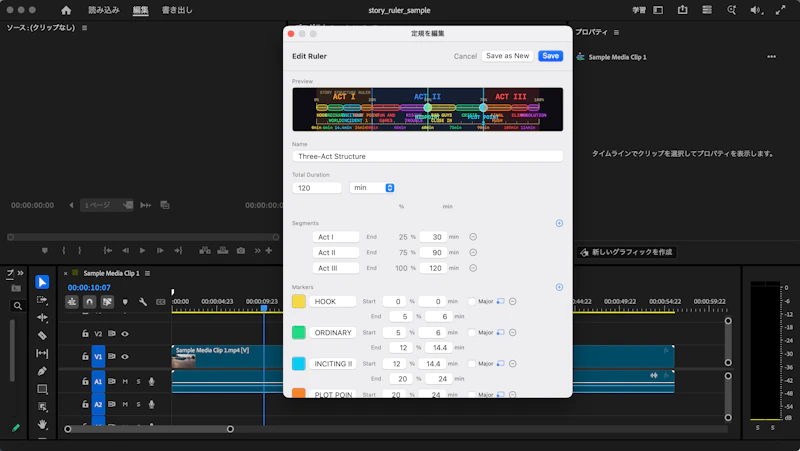
Task: Click Save as New button
Action: point(508,56)
